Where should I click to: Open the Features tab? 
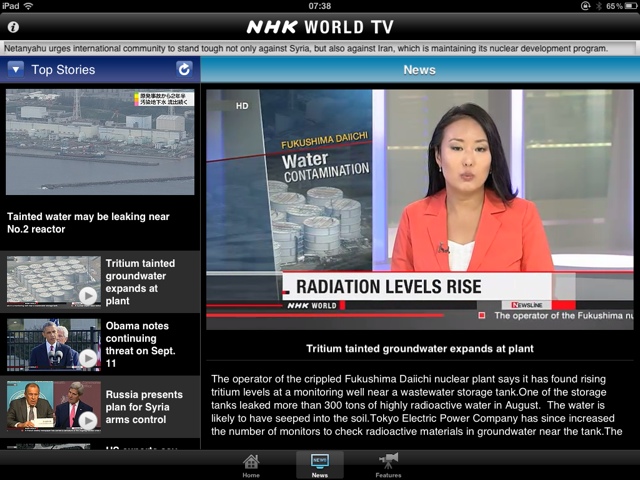click(x=388, y=466)
